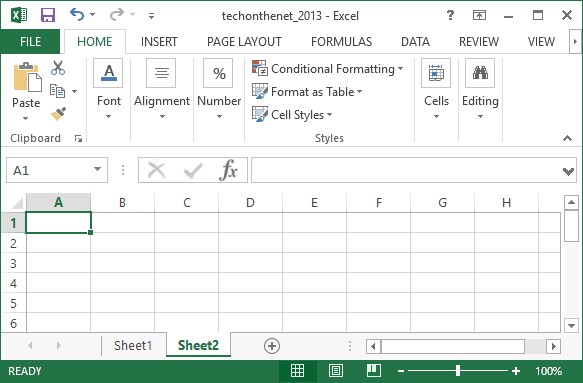Viewport: 583px width, 383px height.
Task: Select row 3 header
Action: (13, 263)
